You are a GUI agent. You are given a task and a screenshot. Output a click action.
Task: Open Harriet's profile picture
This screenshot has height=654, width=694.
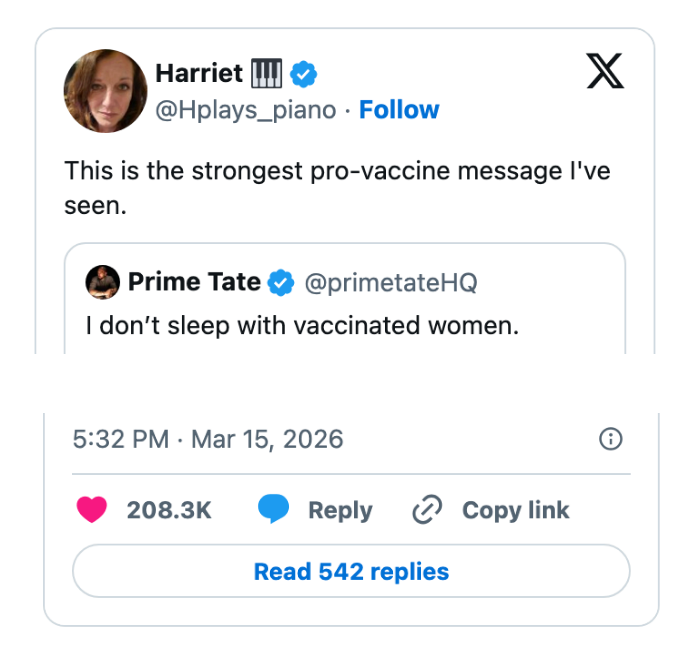coord(105,90)
